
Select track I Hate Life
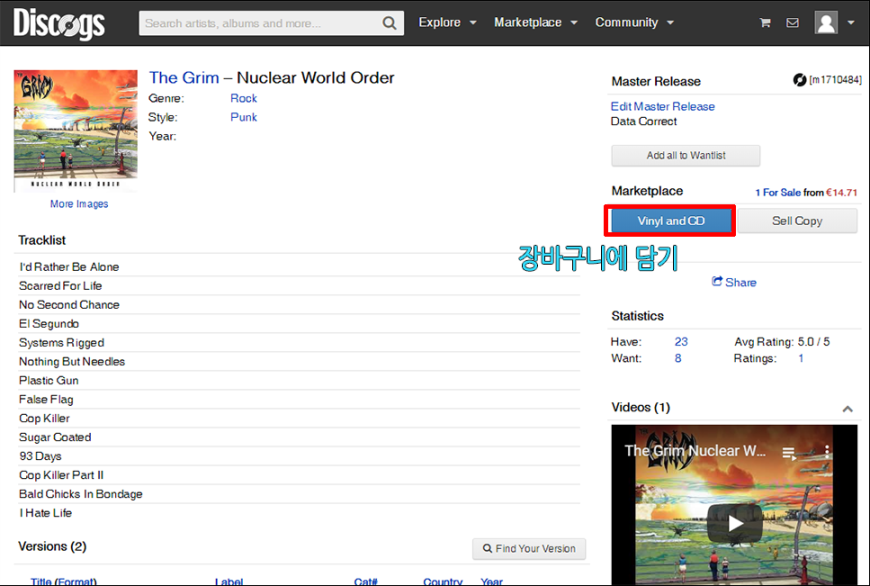pos(45,513)
